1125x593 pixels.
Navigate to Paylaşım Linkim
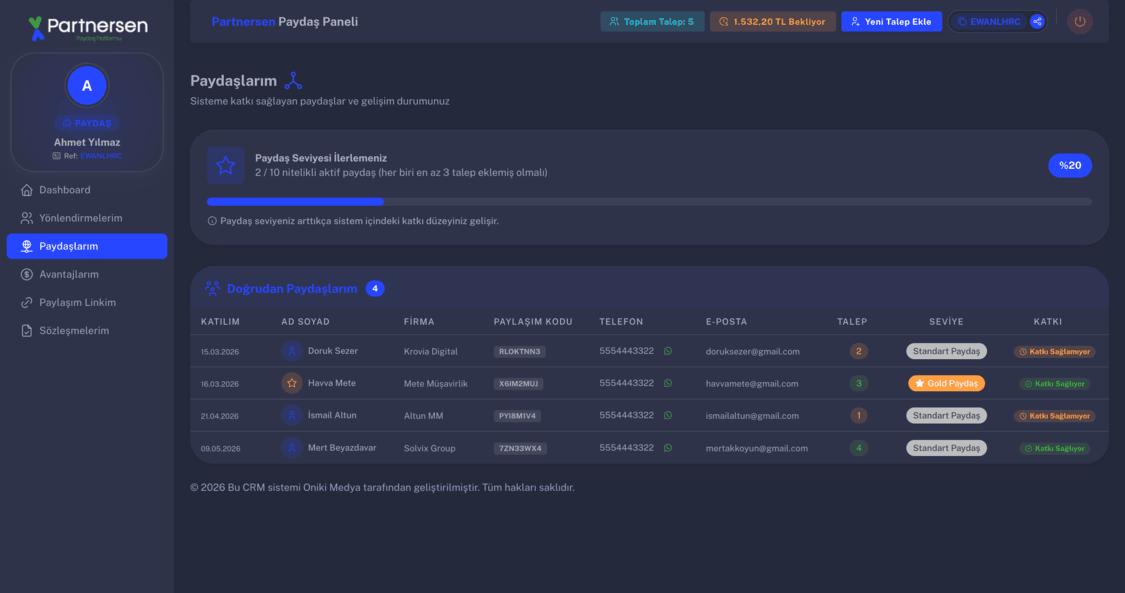coord(87,303)
